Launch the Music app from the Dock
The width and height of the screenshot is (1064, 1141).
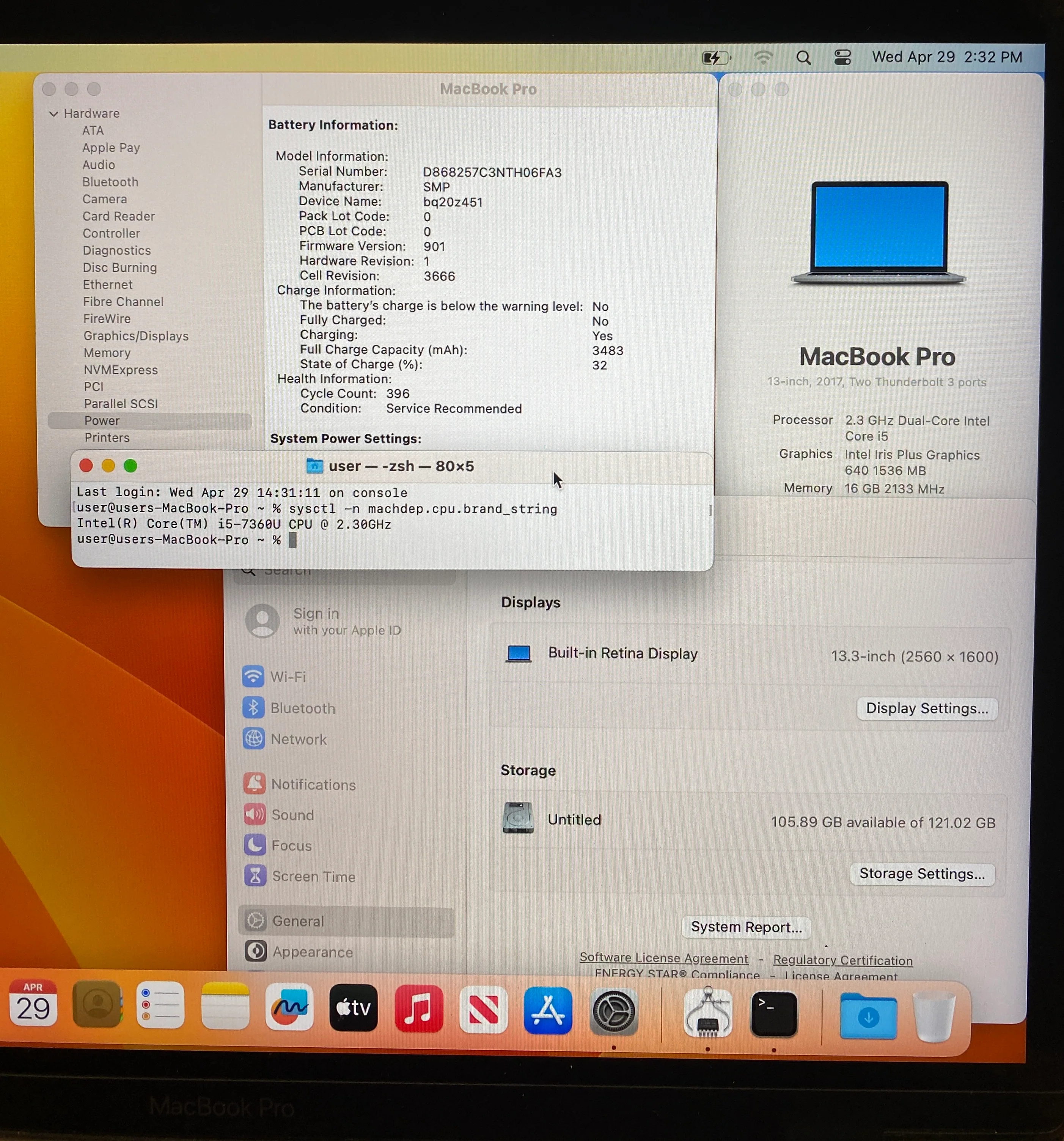point(419,1010)
